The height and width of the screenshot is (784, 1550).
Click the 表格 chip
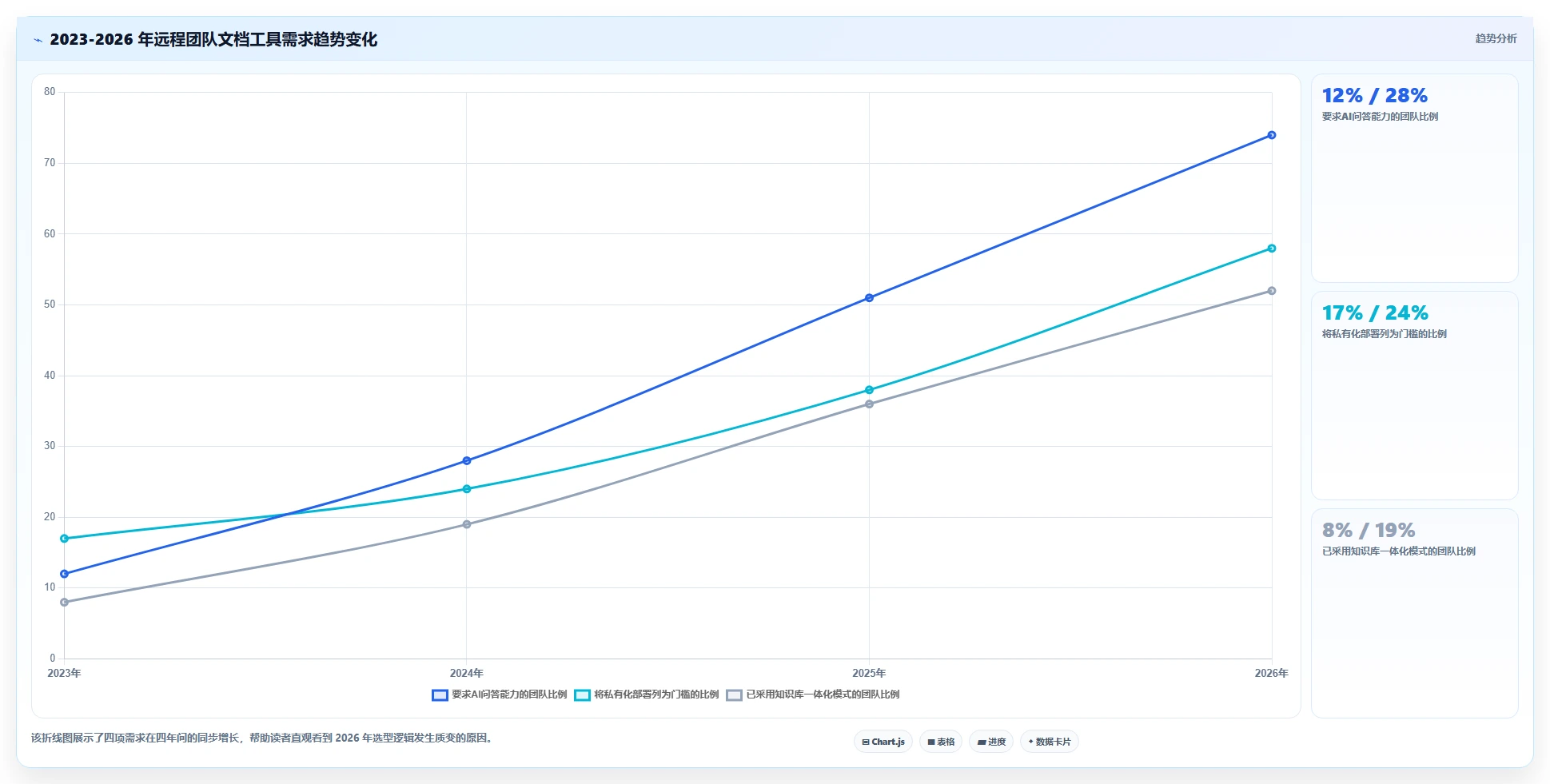[941, 742]
